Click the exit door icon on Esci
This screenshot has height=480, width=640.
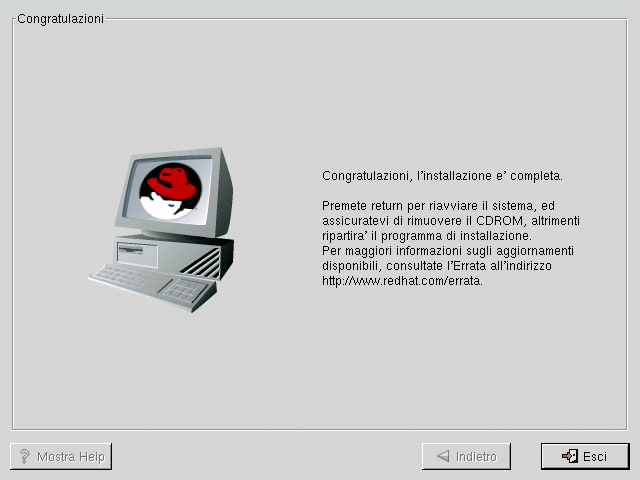(x=569, y=456)
